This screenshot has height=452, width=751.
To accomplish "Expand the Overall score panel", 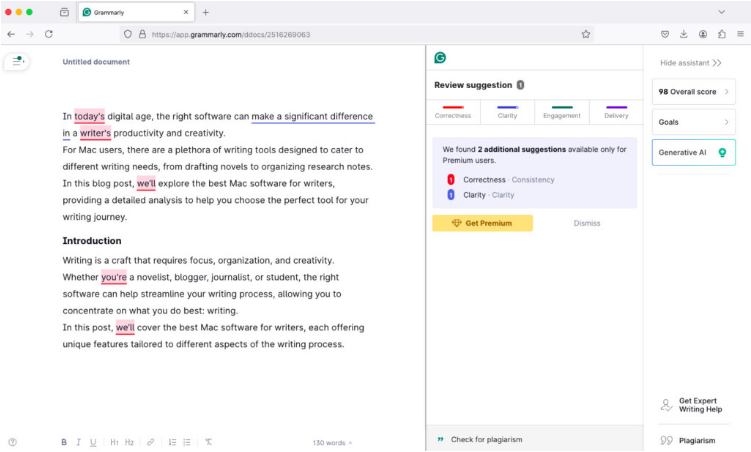I will [x=693, y=92].
